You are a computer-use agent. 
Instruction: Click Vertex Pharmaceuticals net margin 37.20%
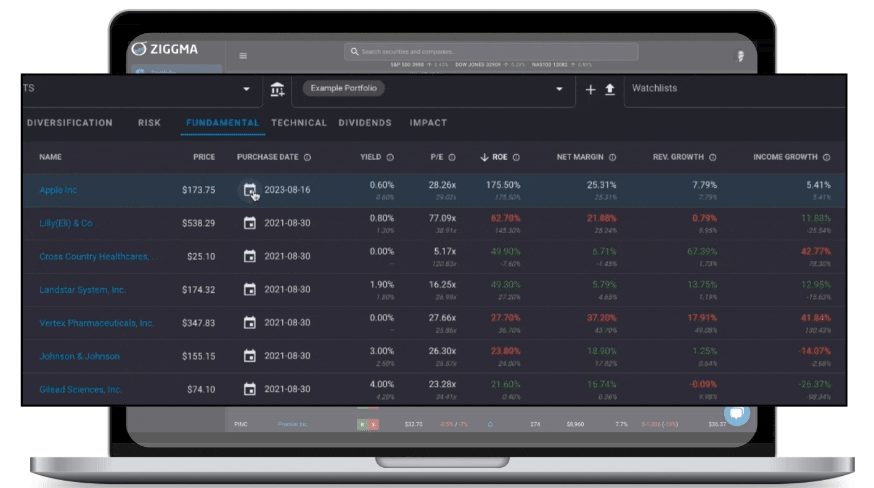(x=601, y=318)
